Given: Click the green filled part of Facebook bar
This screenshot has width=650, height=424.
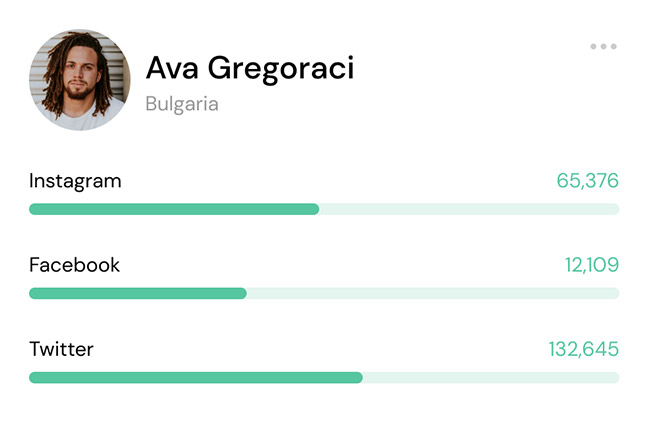Looking at the screenshot, I should [x=138, y=293].
